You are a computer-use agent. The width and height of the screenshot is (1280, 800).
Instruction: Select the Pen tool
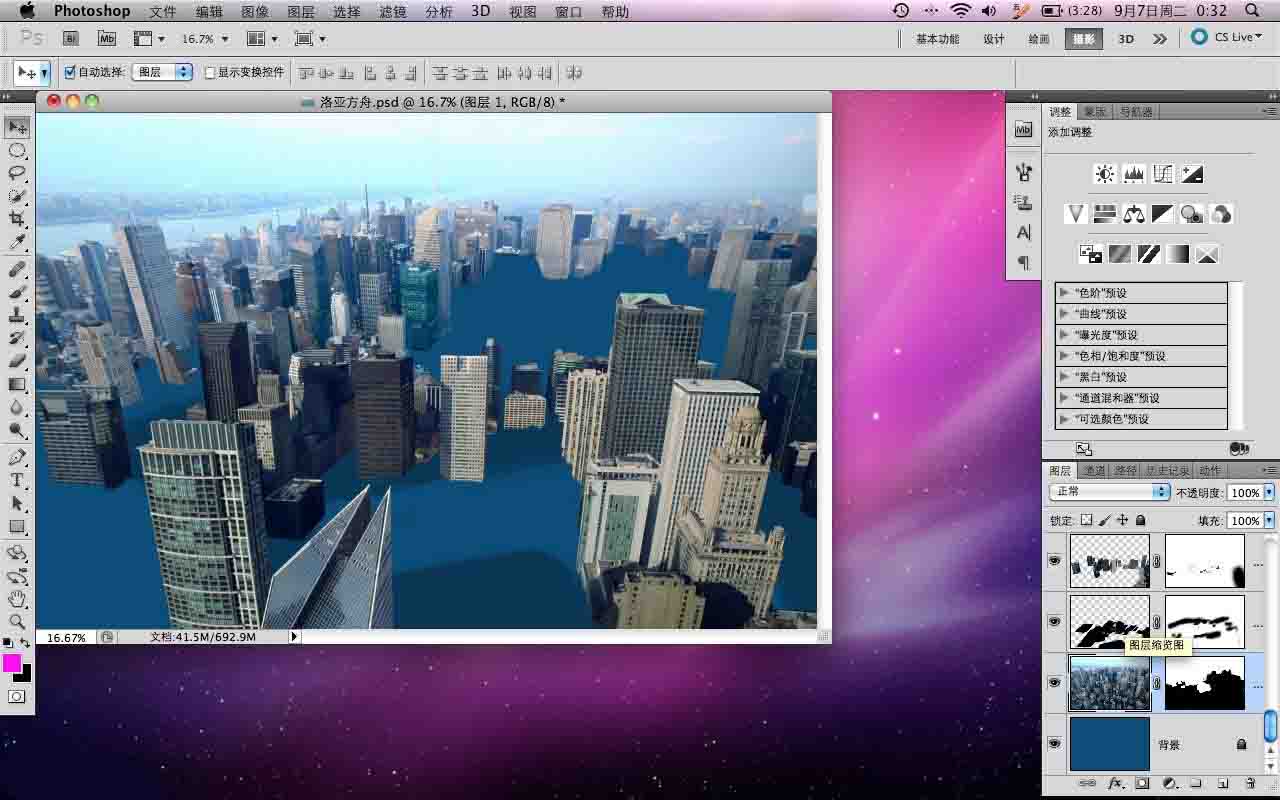coord(17,457)
